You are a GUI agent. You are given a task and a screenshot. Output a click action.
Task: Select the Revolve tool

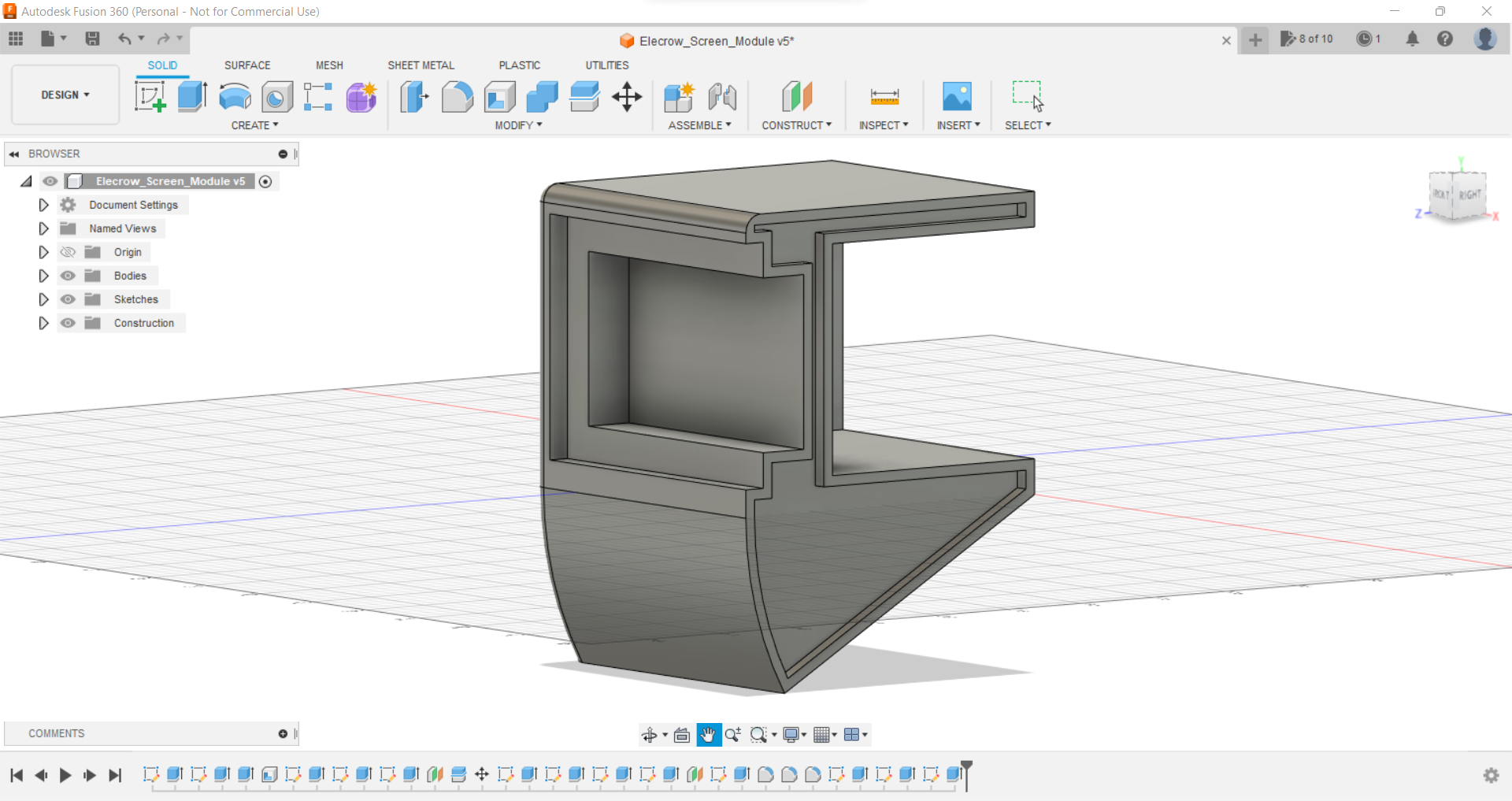[x=235, y=97]
